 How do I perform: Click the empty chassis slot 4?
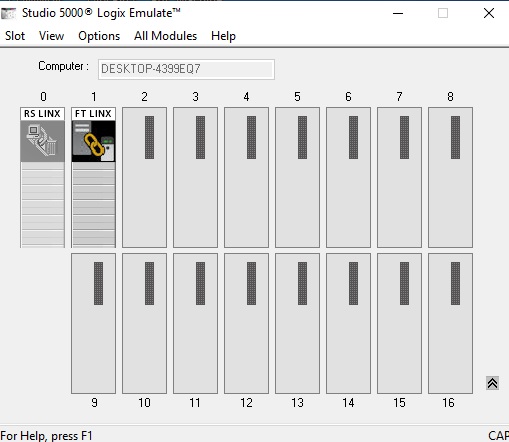pyautogui.click(x=246, y=177)
